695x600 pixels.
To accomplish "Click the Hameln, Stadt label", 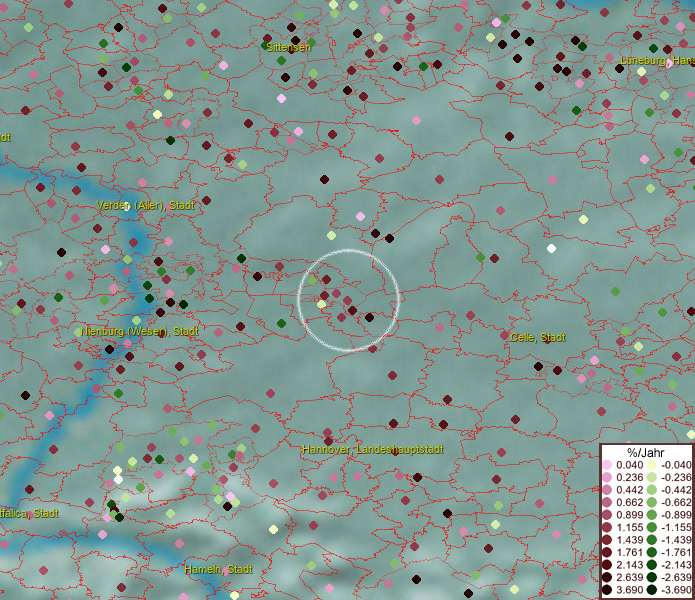I will coord(218,569).
